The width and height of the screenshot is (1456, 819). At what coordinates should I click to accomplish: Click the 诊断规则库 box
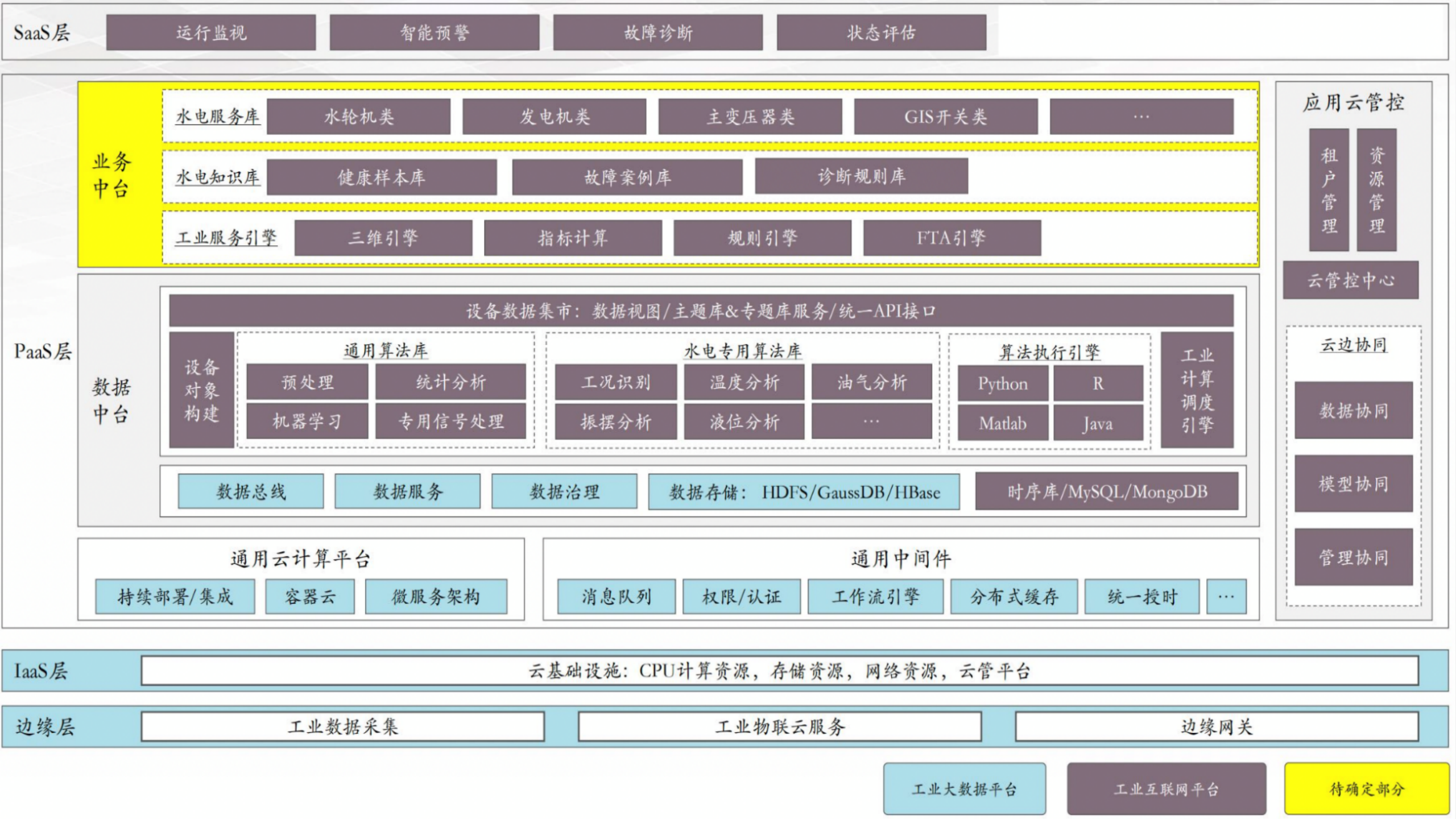pos(862,176)
